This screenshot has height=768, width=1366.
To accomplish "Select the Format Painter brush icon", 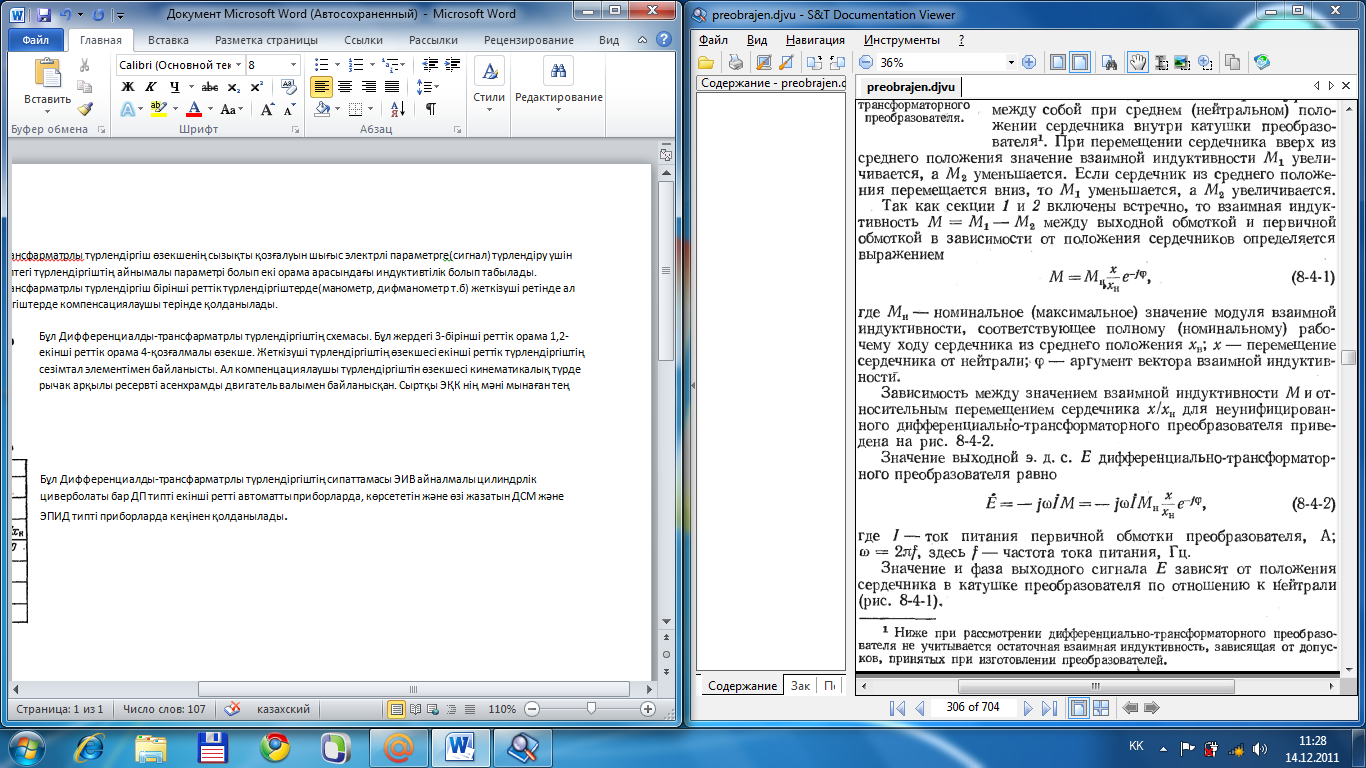I will (x=84, y=109).
